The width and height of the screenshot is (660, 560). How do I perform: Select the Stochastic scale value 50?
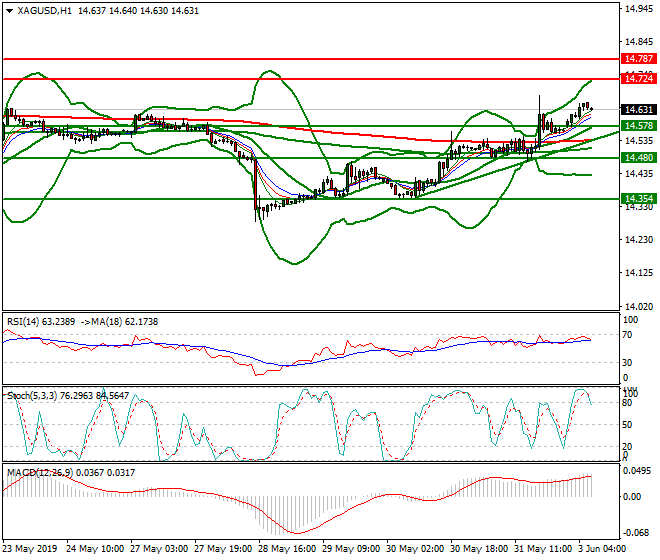point(627,425)
